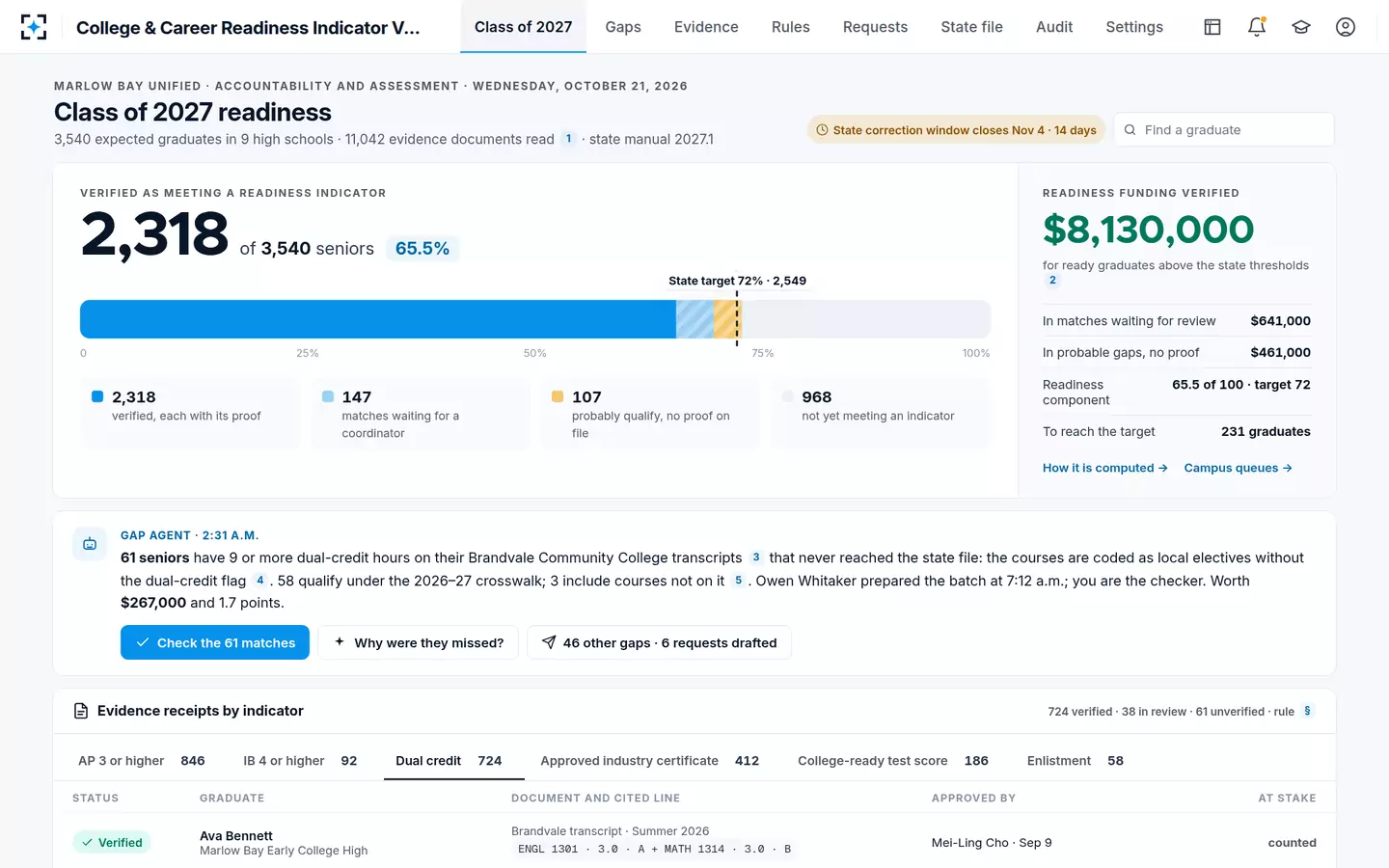Select the IB 4 or higher indicator tab
Image resolution: width=1389 pixels, height=868 pixels.
[x=300, y=761]
